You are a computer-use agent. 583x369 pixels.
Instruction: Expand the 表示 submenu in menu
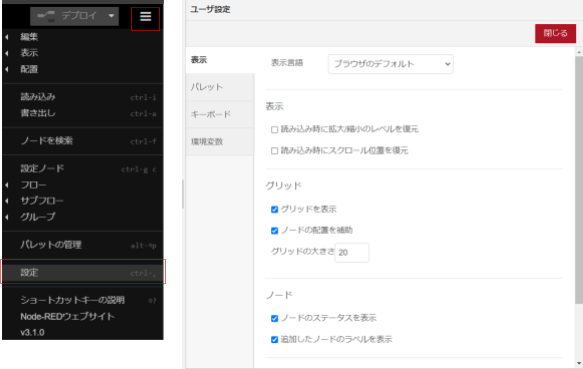point(83,53)
